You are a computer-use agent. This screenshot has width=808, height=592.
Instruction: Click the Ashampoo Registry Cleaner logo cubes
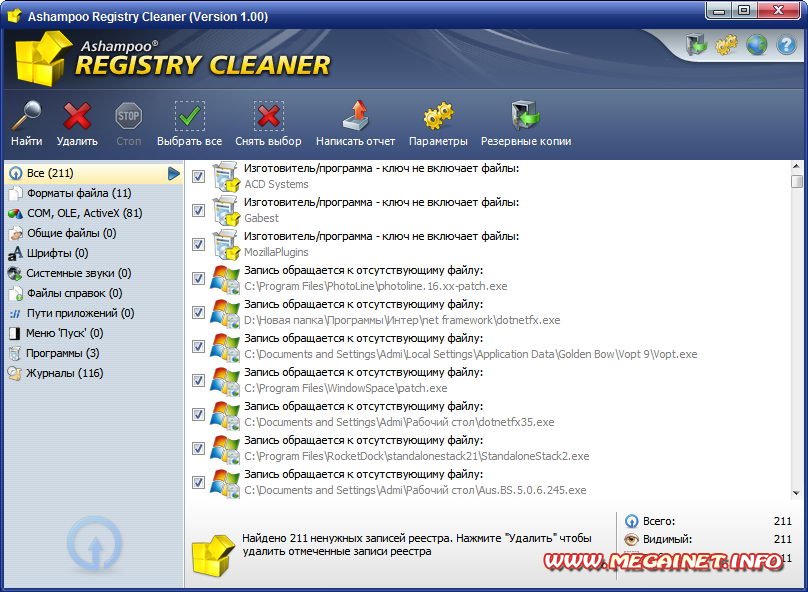click(44, 59)
